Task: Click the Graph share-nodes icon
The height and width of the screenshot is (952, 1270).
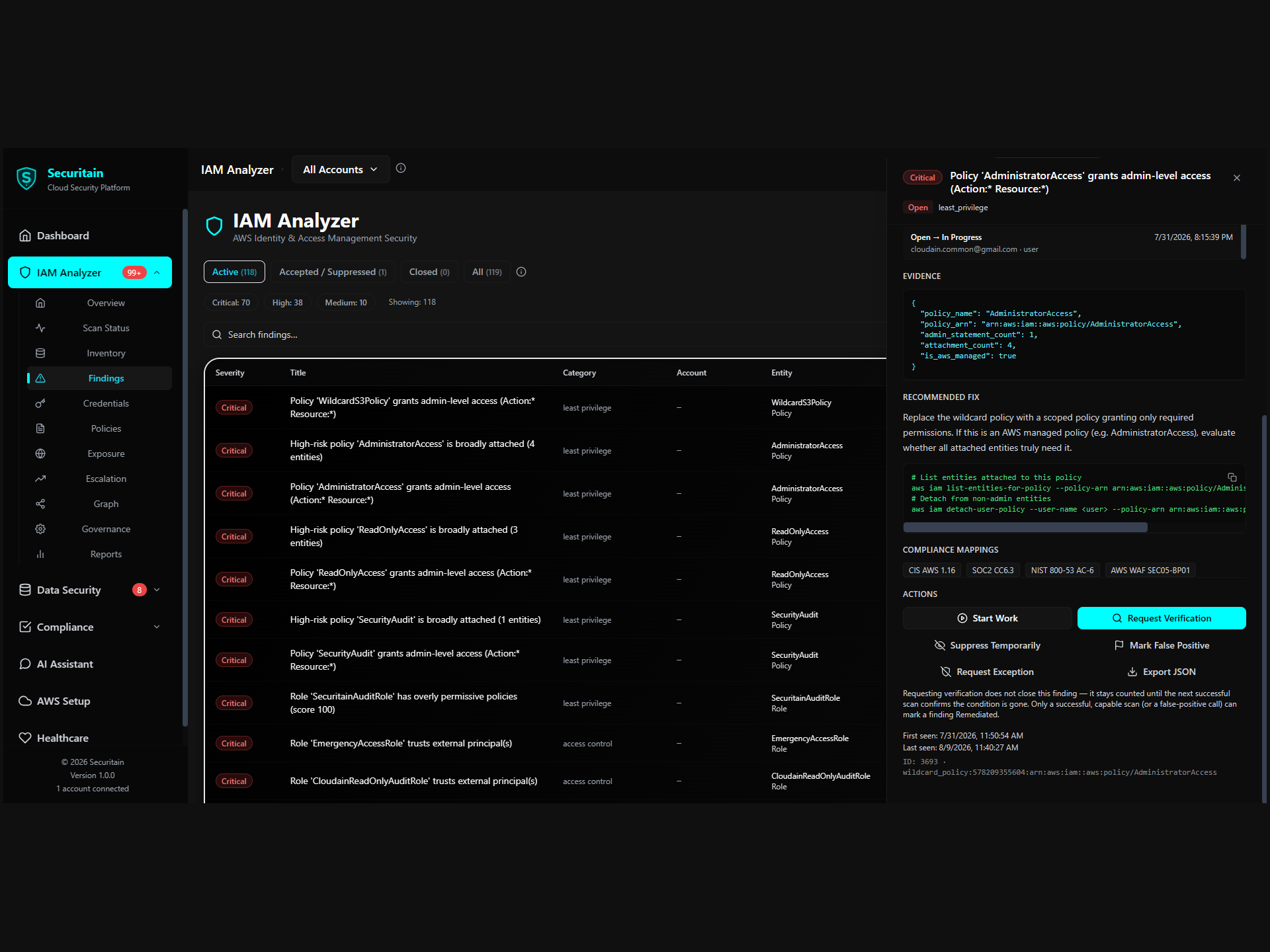Action: click(x=40, y=504)
